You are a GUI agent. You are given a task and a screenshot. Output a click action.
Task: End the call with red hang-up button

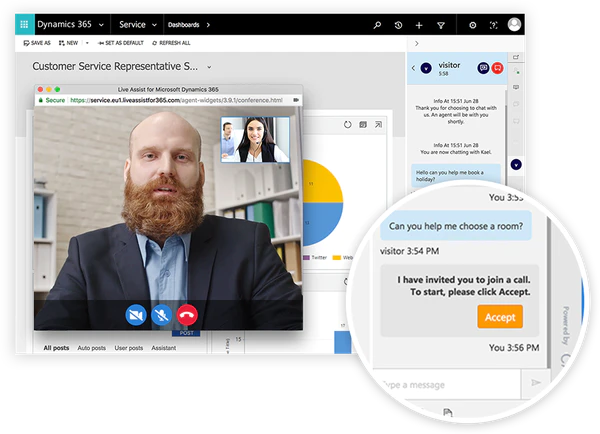tap(187, 315)
